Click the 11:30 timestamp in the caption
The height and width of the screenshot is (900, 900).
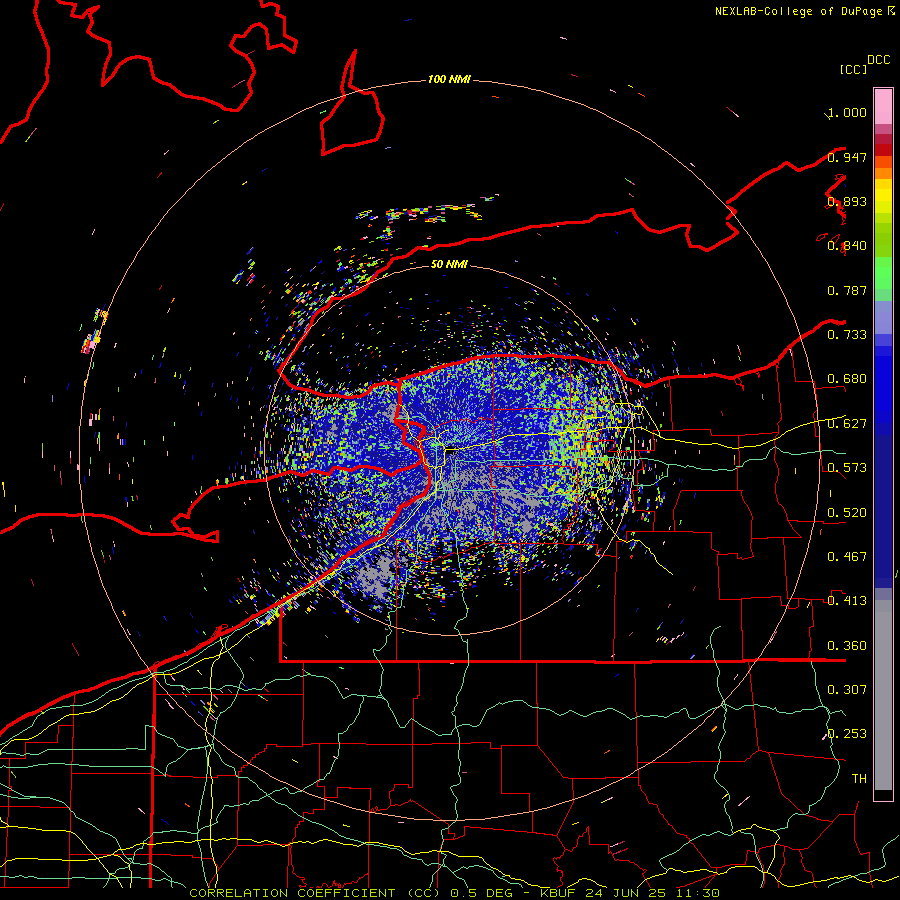tap(697, 893)
